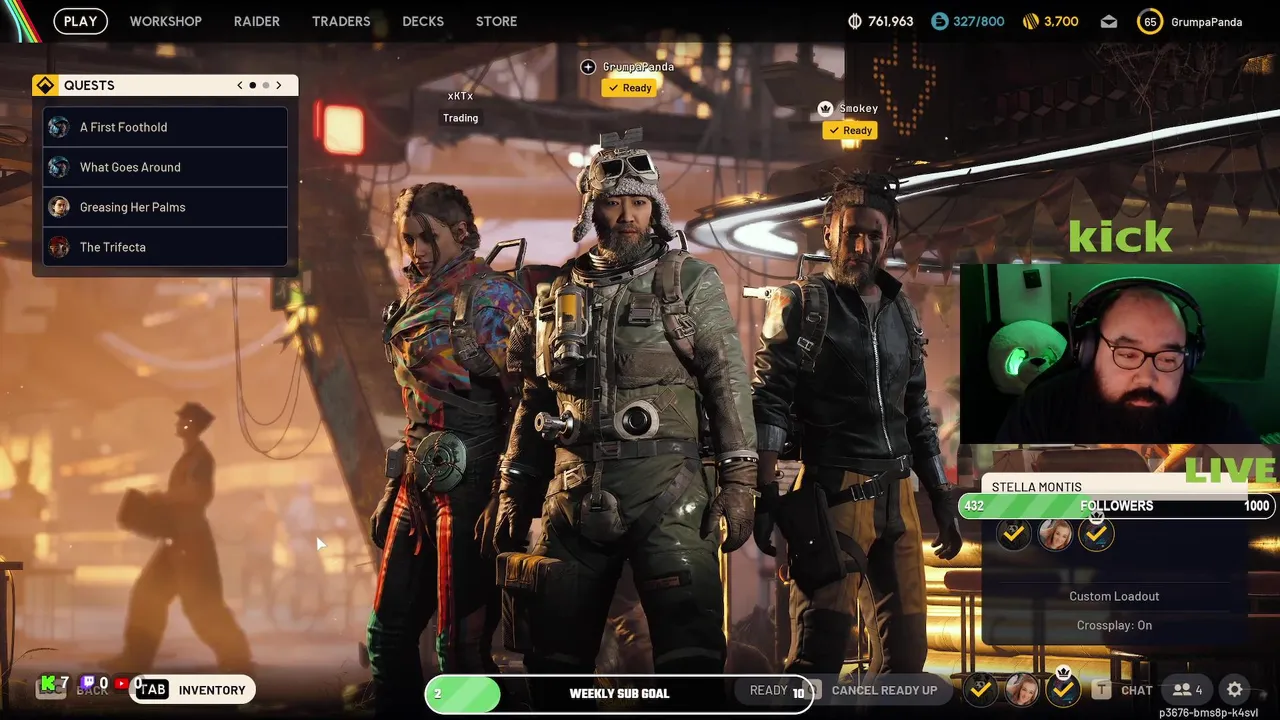Click the Trading status under xKTx

tap(461, 118)
